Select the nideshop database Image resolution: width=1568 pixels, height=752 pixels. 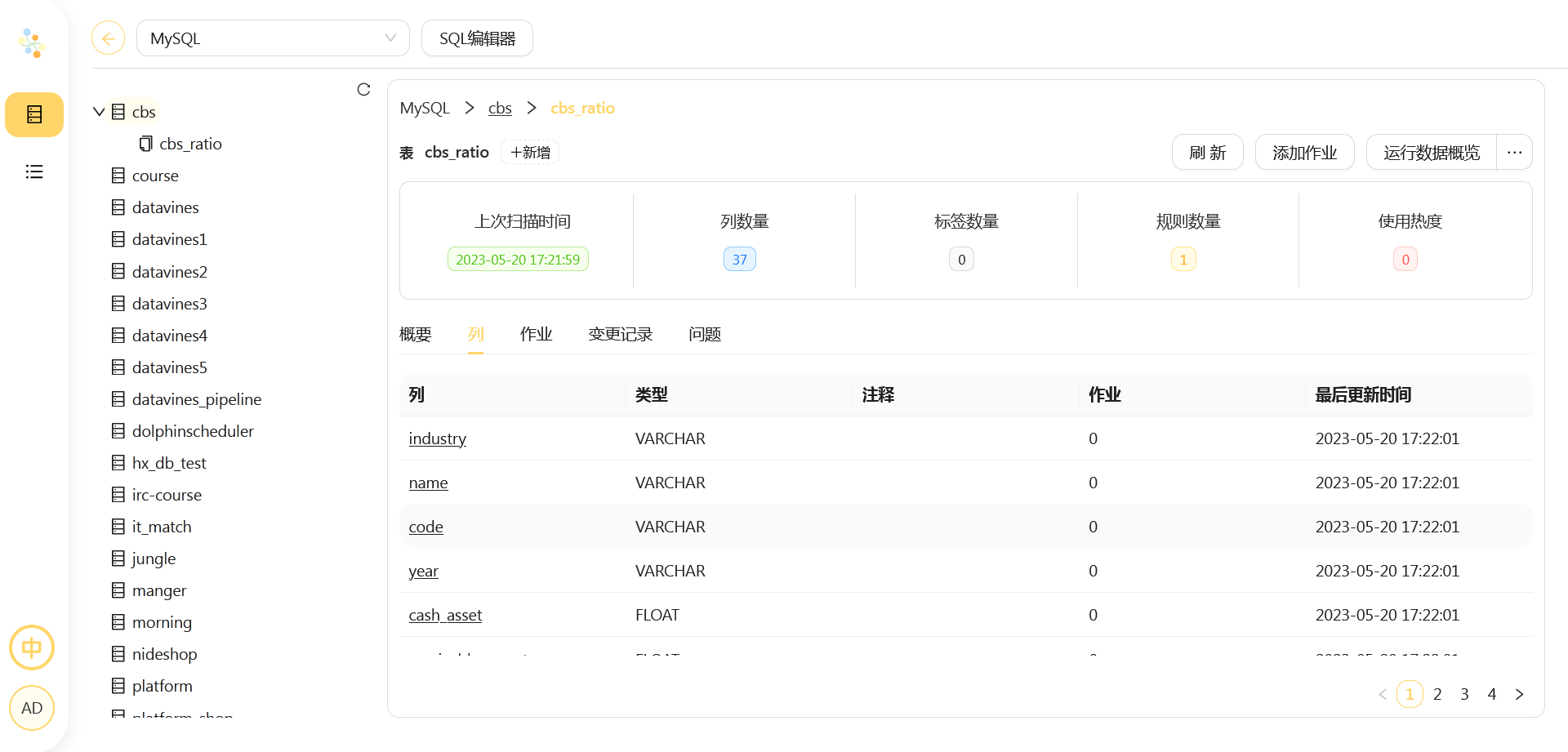pyautogui.click(x=164, y=654)
